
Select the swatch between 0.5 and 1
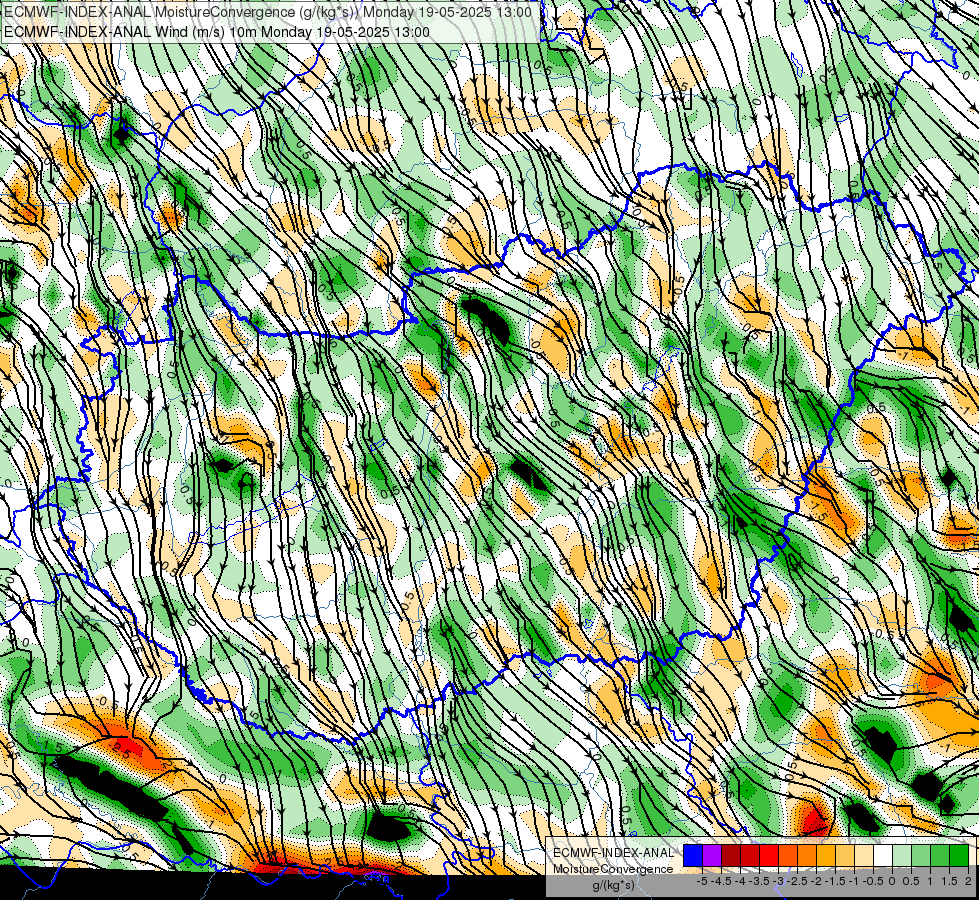pos(921,855)
